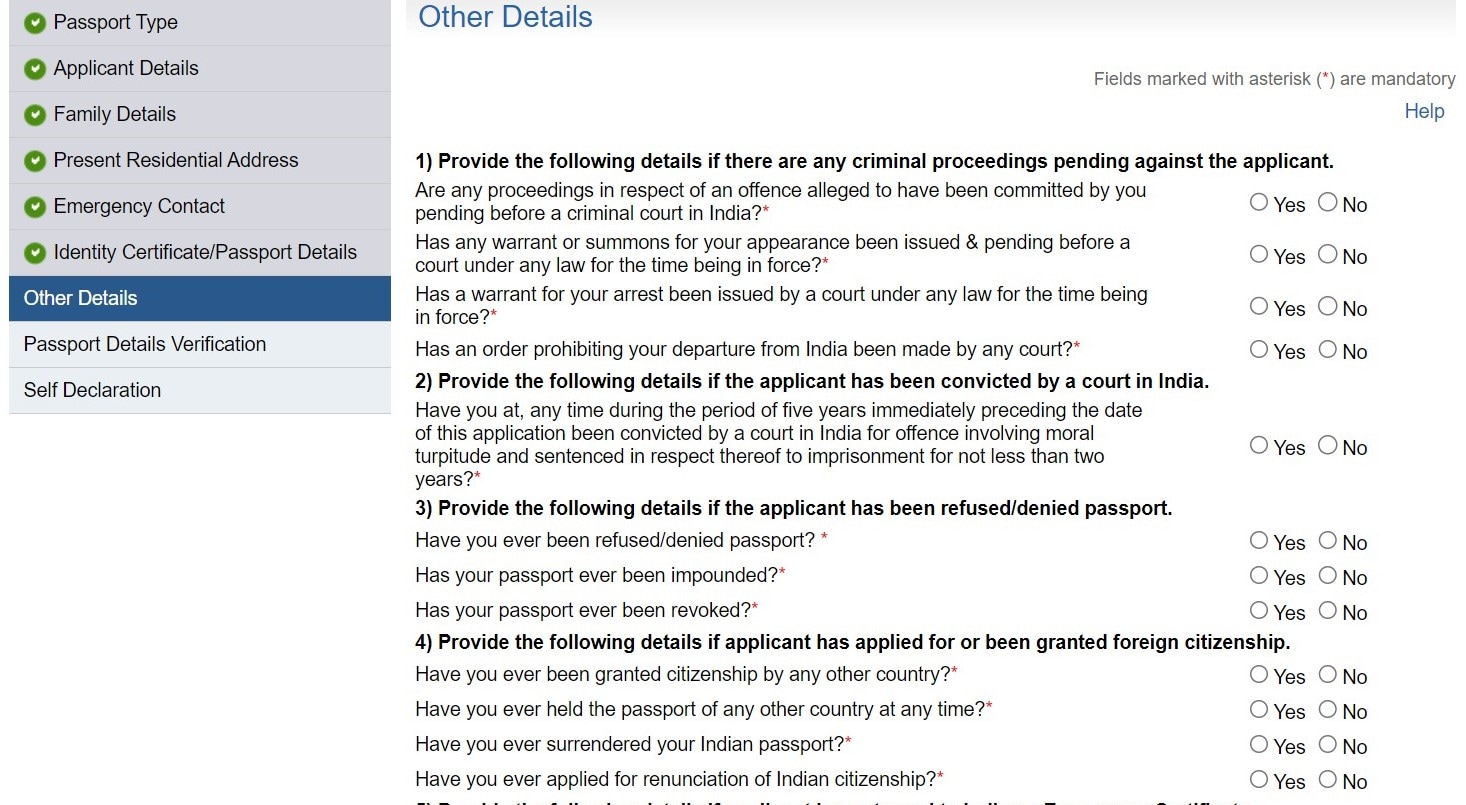Click green checkmark icon beside Emergency Contact
This screenshot has height=805, width=1466.
coord(35,207)
